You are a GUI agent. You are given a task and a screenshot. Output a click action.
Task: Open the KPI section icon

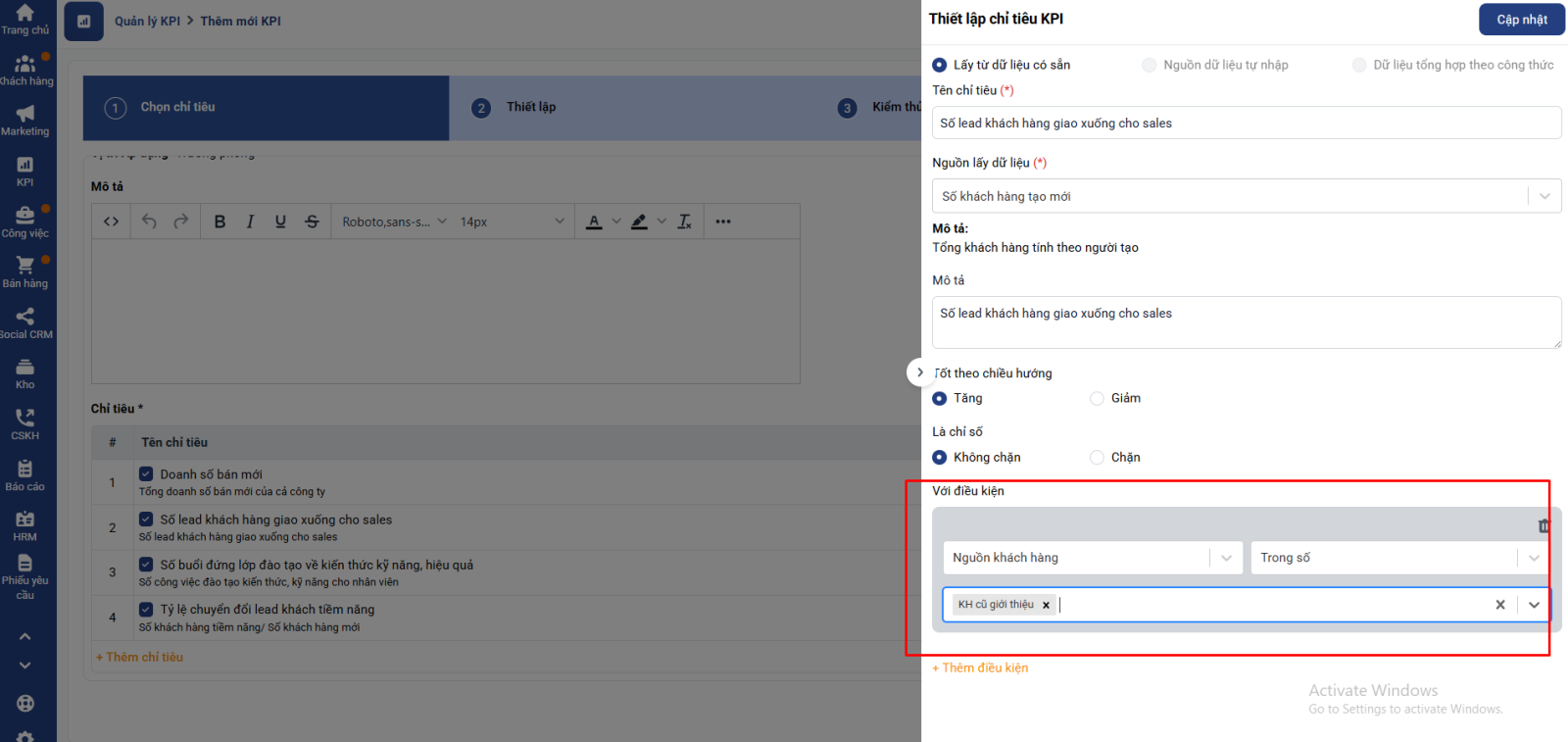pos(25,172)
